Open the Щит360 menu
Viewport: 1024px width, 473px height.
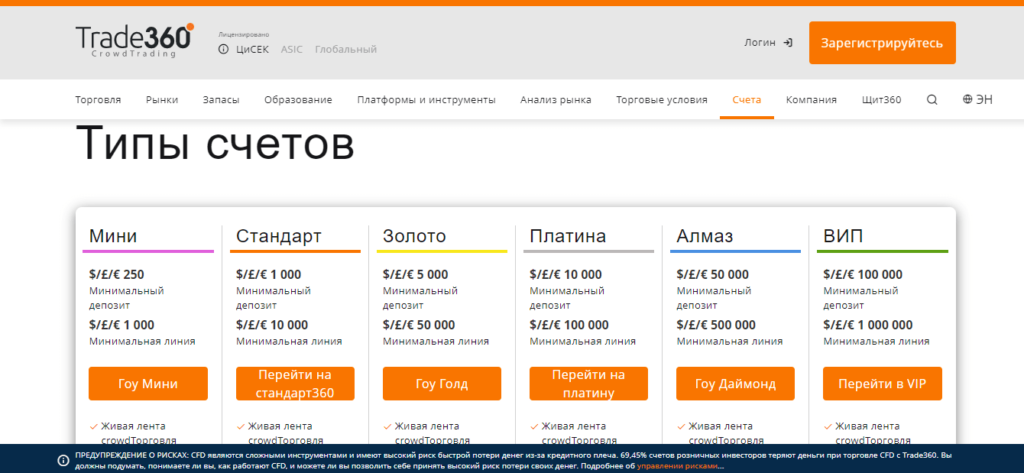(x=882, y=100)
